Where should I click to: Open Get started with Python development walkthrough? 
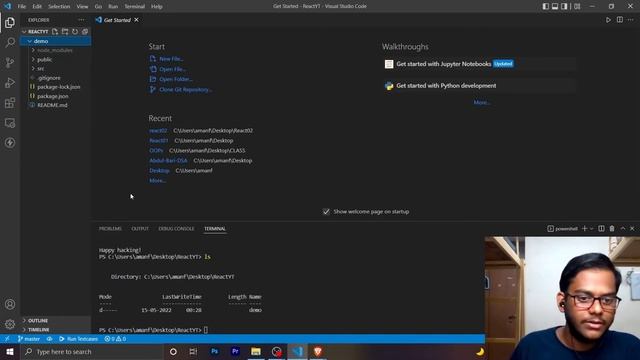click(x=480, y=86)
